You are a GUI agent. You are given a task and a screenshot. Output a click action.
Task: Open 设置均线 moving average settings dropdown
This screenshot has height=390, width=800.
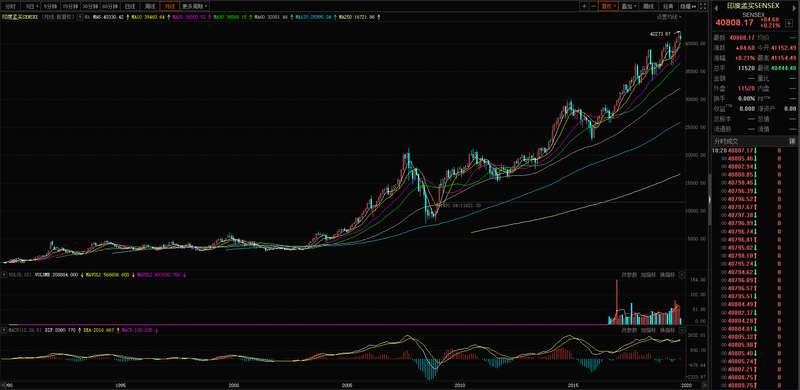(x=669, y=17)
